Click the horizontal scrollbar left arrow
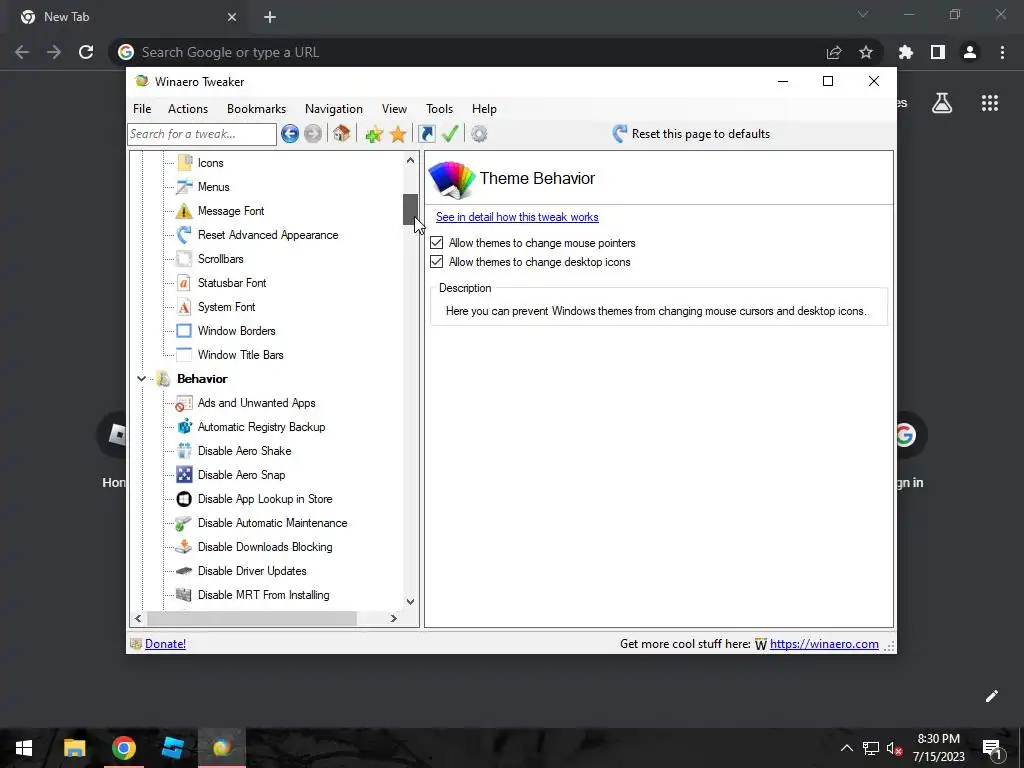The width and height of the screenshot is (1024, 768). click(138, 618)
